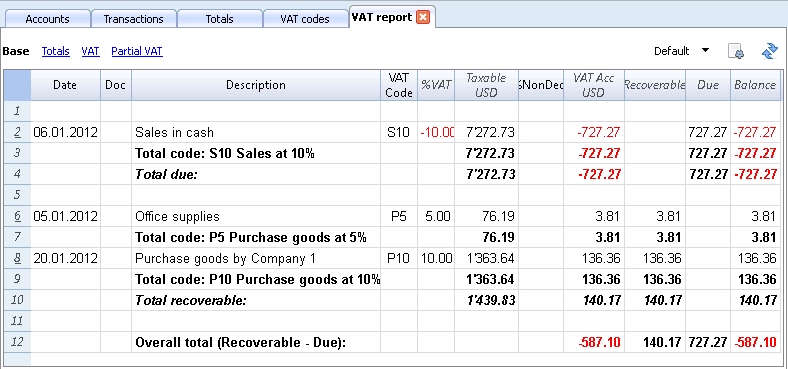
Task: Switch to the Accounts tab
Action: pyautogui.click(x=47, y=19)
